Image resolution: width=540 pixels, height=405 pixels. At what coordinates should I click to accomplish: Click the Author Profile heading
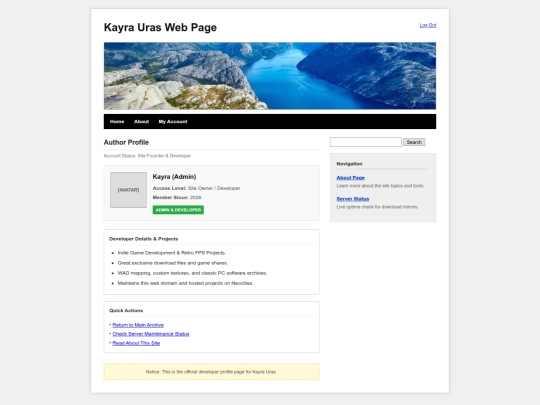pyautogui.click(x=126, y=142)
